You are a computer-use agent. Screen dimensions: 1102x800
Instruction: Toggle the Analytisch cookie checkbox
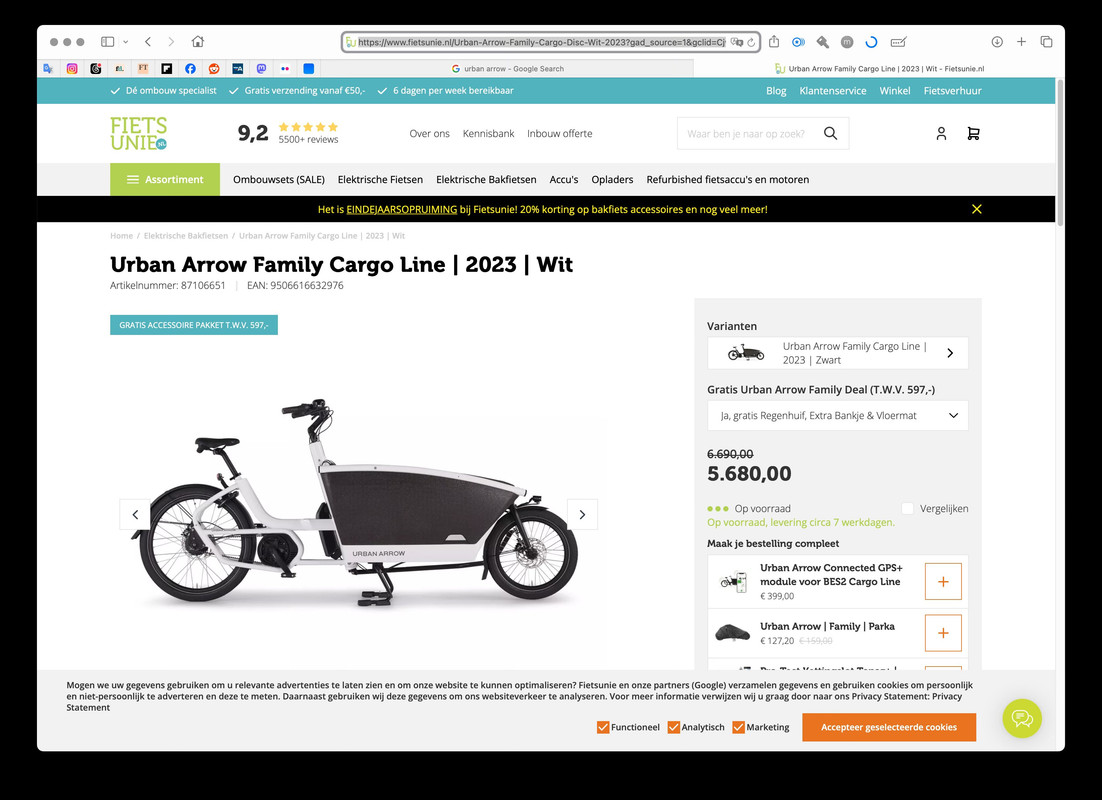click(673, 727)
